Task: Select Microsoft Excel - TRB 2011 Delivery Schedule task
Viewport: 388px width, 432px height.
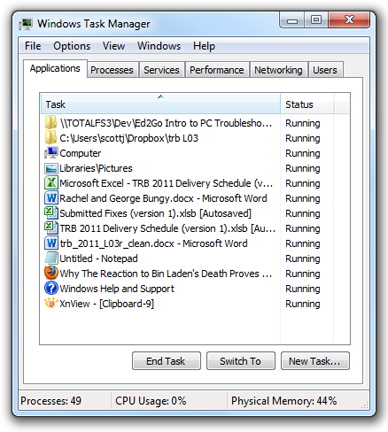Action: pyautogui.click(x=195, y=183)
